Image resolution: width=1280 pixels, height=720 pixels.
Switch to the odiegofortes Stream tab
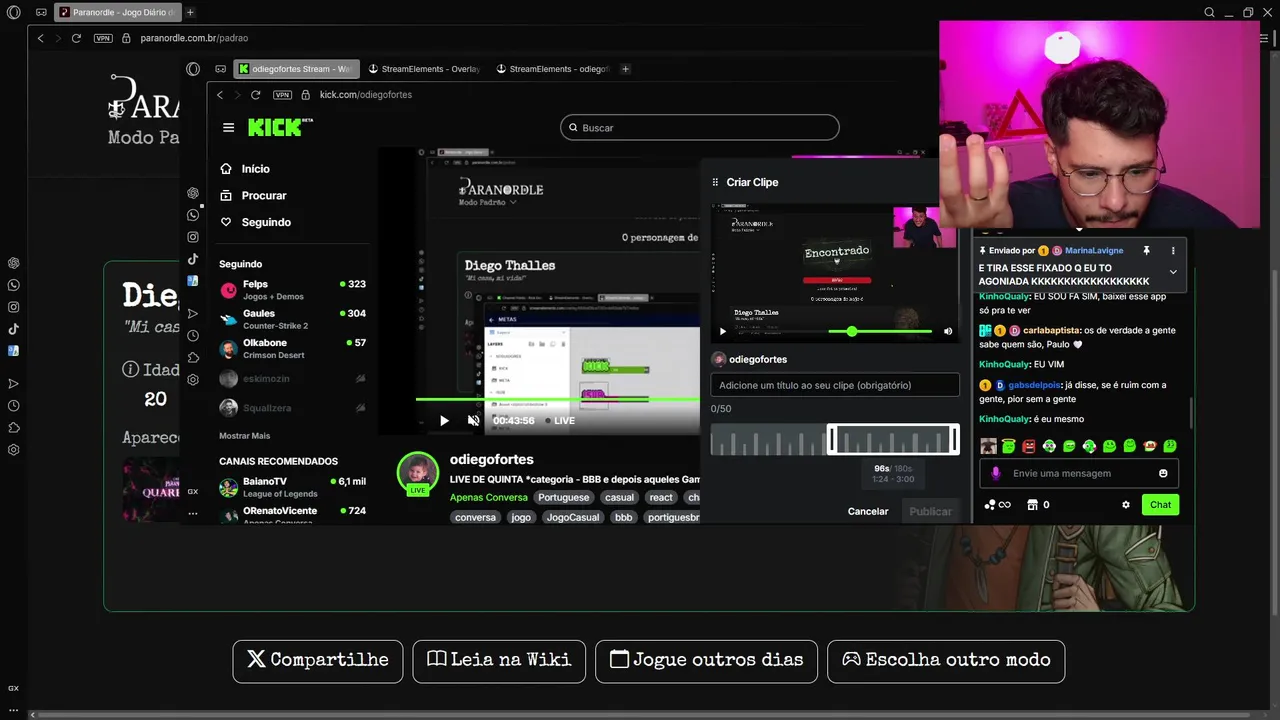click(294, 69)
